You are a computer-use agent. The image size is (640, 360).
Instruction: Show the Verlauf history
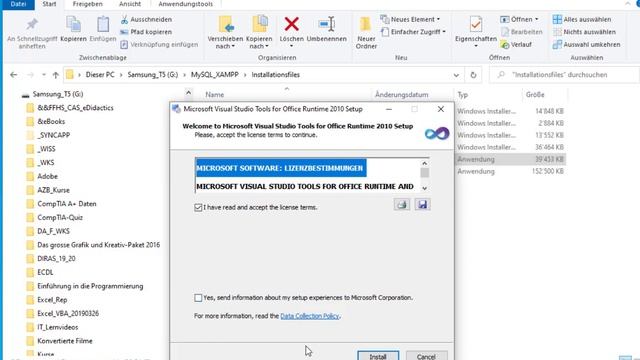516,44
